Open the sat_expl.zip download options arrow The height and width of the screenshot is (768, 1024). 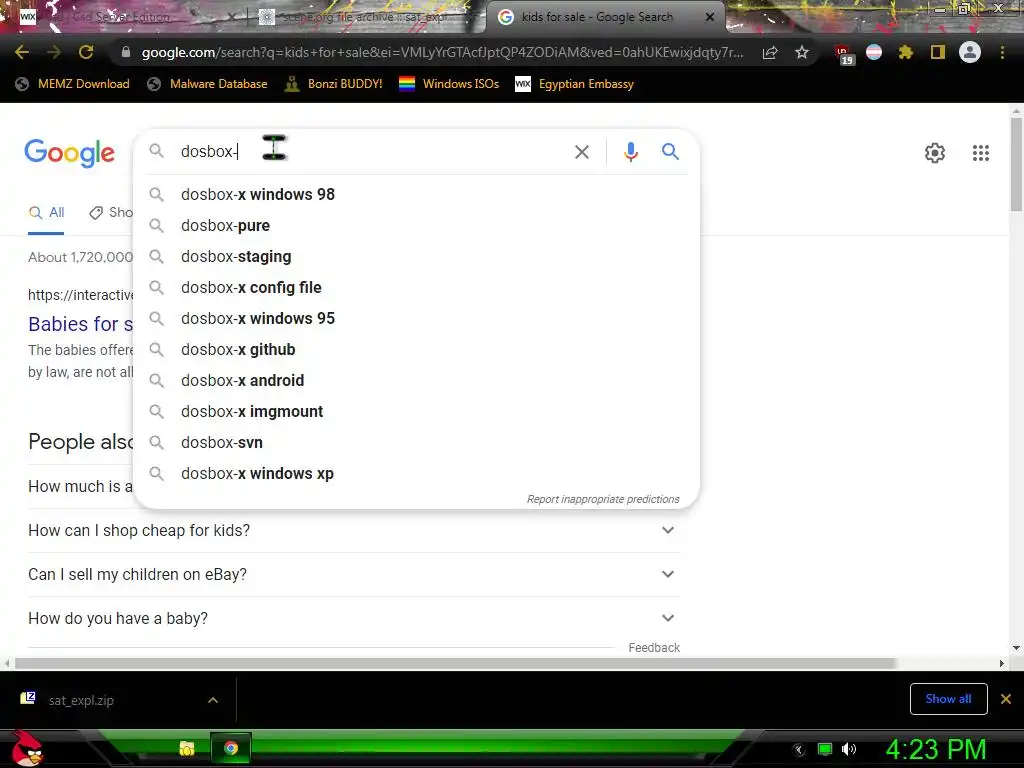click(x=213, y=700)
